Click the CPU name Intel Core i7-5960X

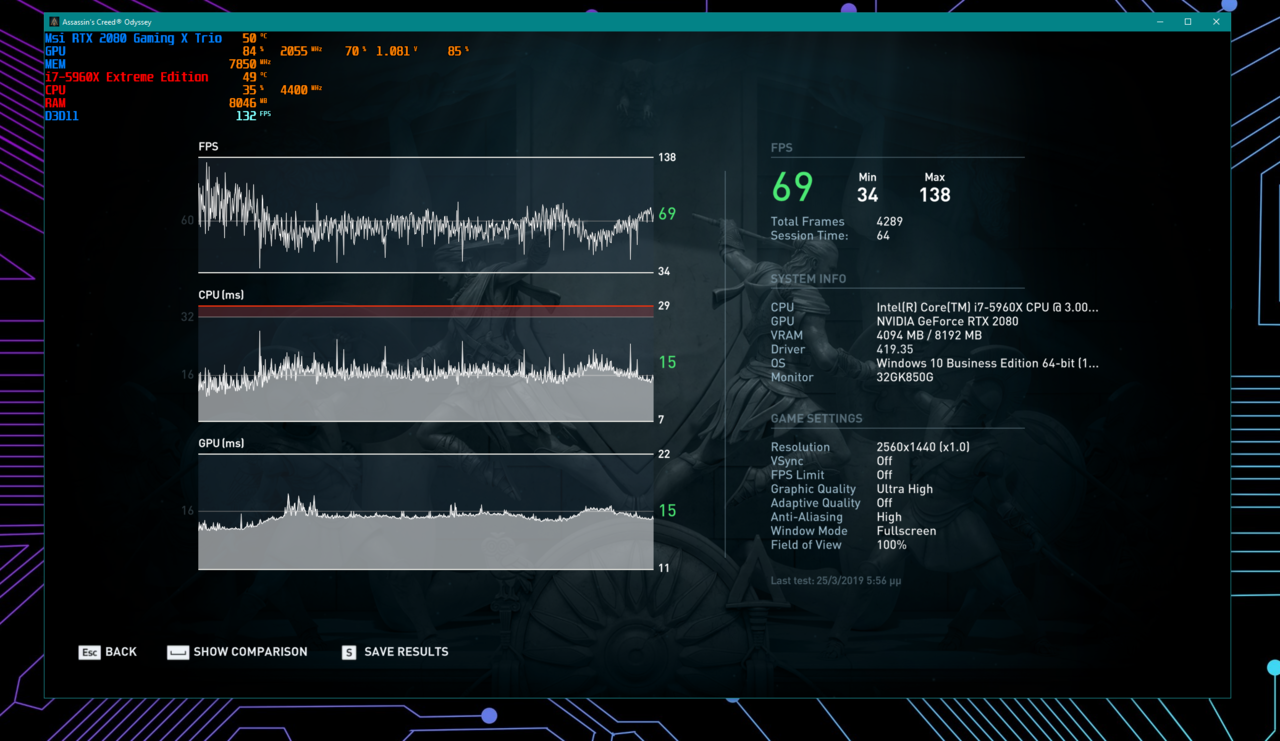coord(987,308)
